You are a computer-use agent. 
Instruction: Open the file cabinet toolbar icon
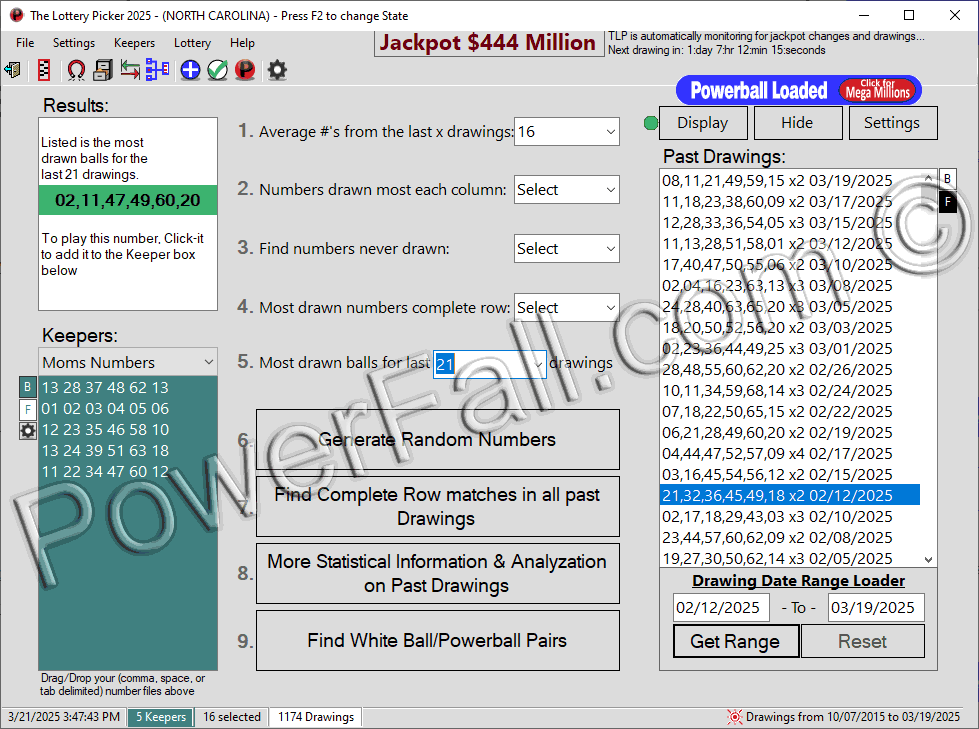point(102,70)
